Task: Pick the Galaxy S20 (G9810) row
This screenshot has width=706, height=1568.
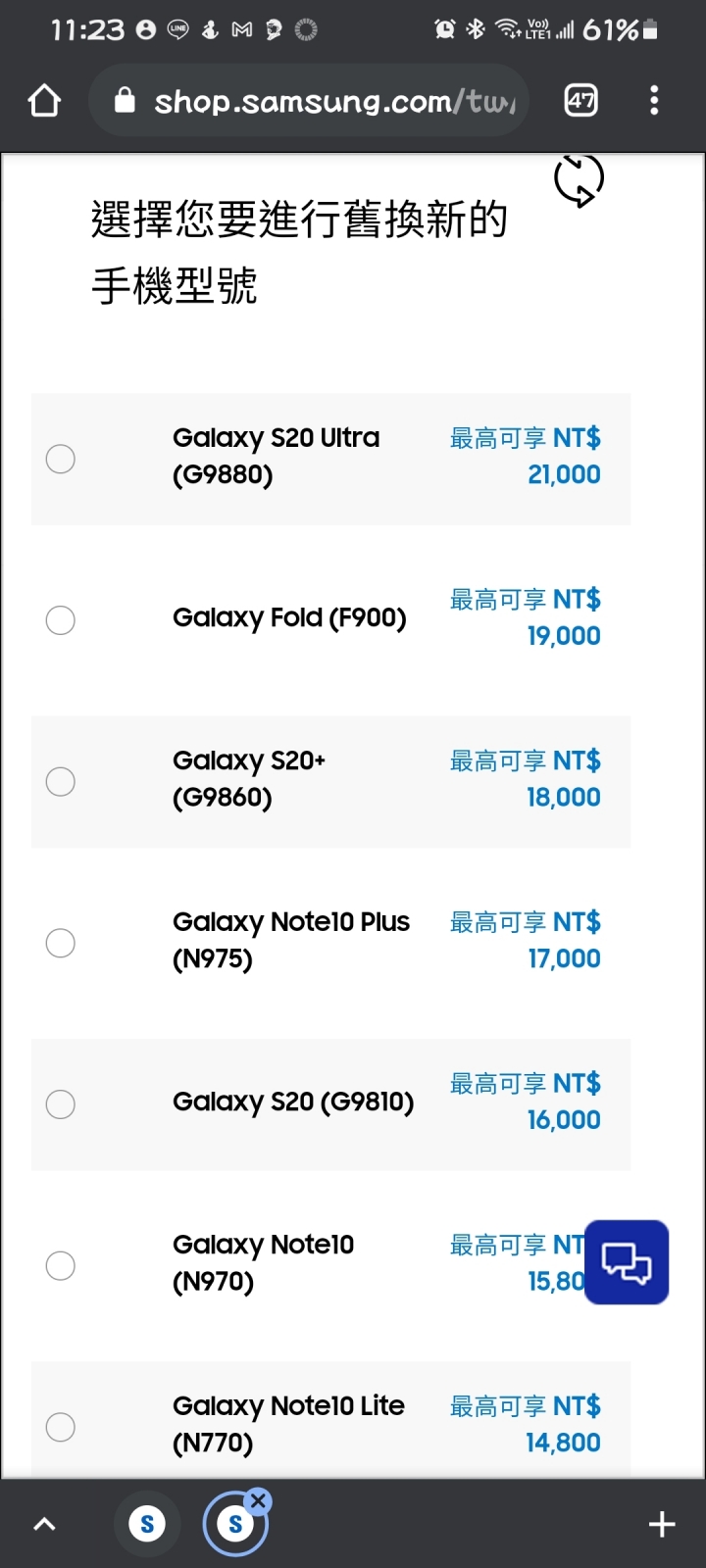Action: tap(330, 1104)
